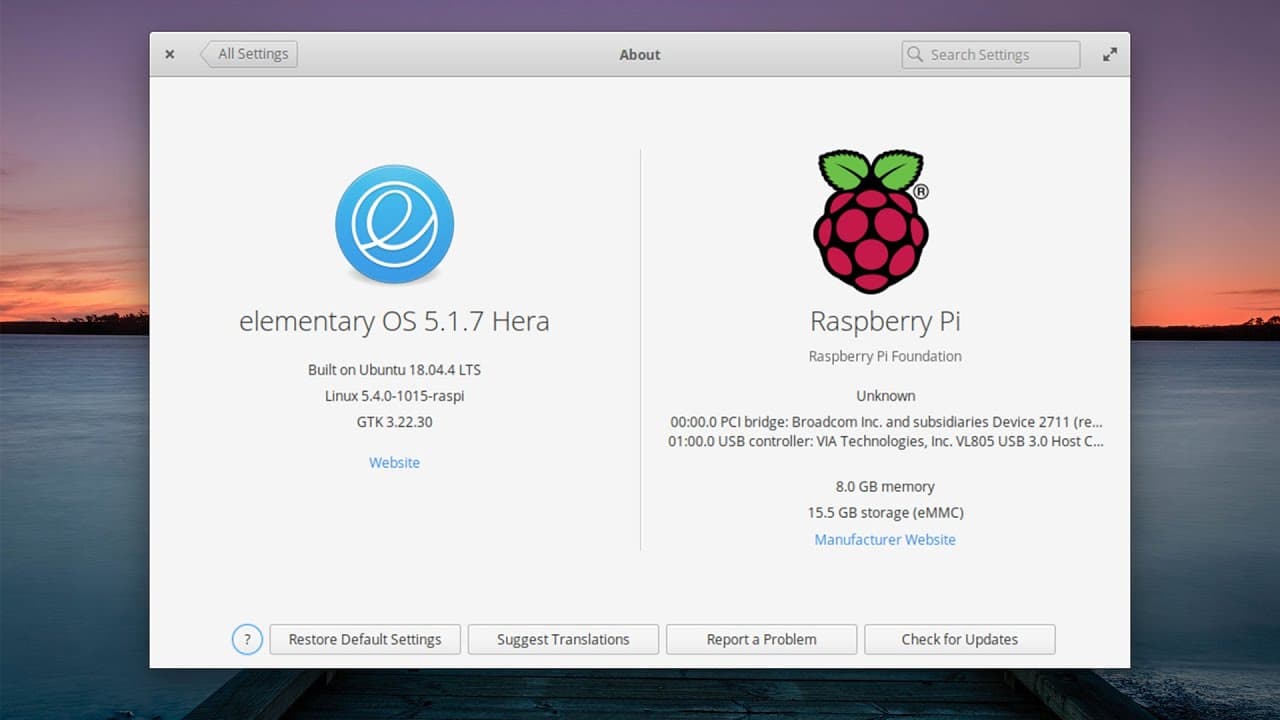Close the About settings window
Image resolution: width=1280 pixels, height=720 pixels.
(x=170, y=55)
